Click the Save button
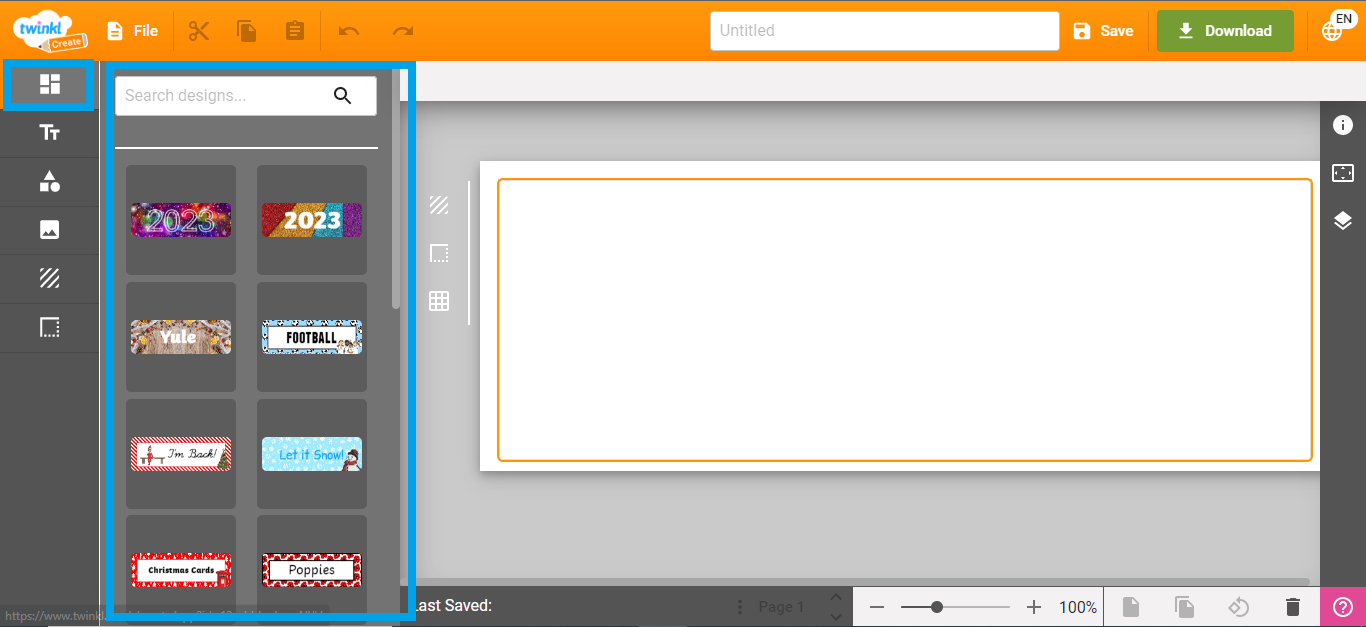 [x=1104, y=30]
